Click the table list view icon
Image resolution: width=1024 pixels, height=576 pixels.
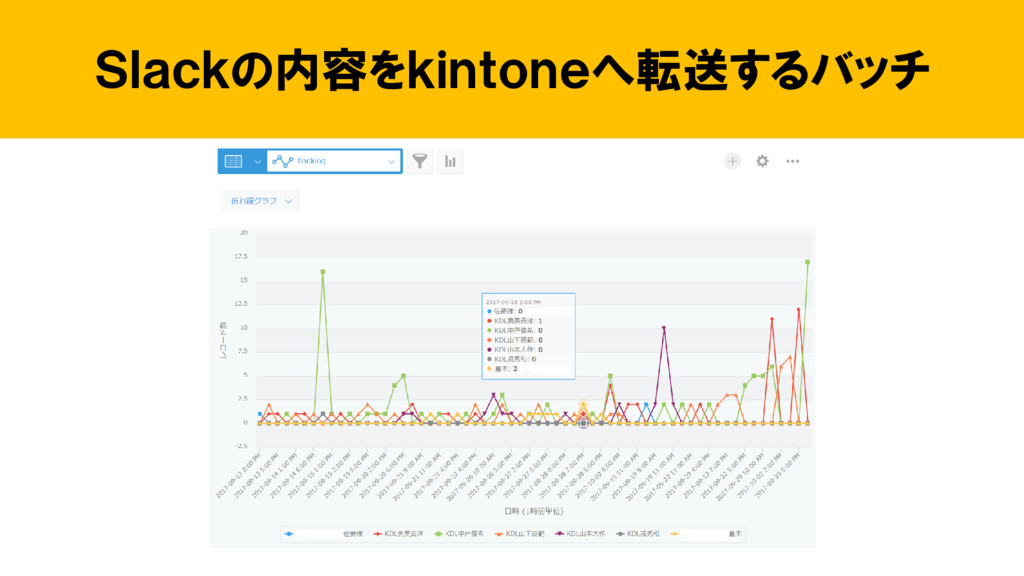233,161
